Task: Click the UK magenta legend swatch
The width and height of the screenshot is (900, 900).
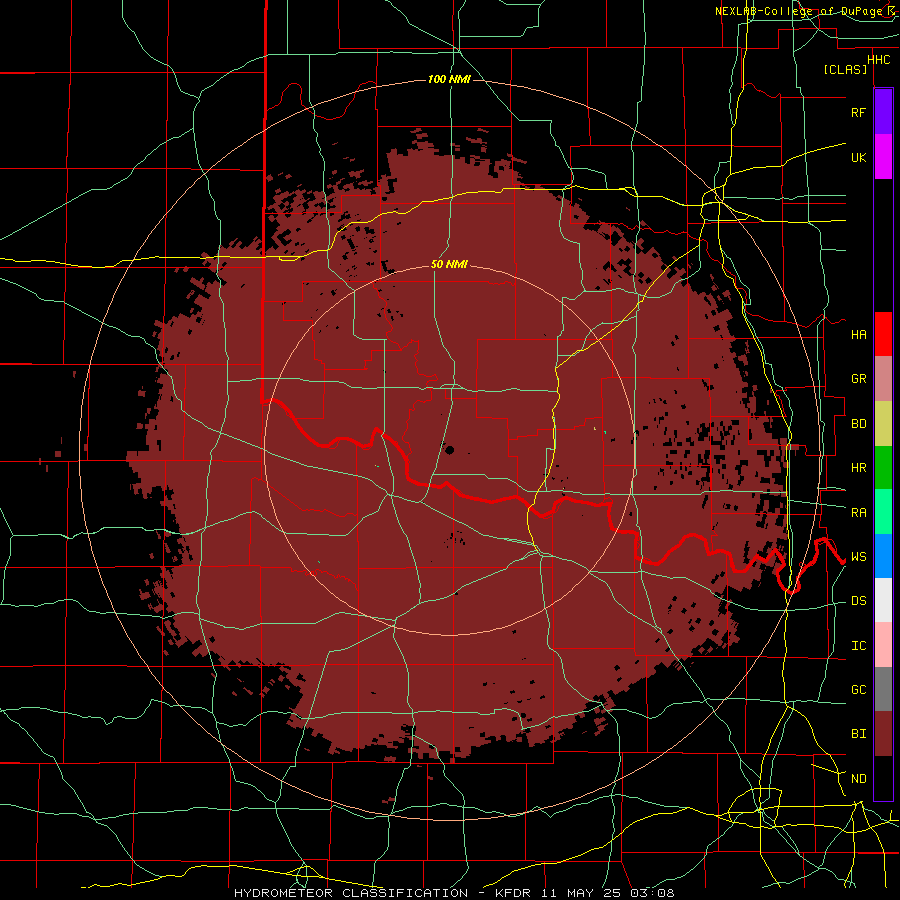Action: pyautogui.click(x=883, y=156)
